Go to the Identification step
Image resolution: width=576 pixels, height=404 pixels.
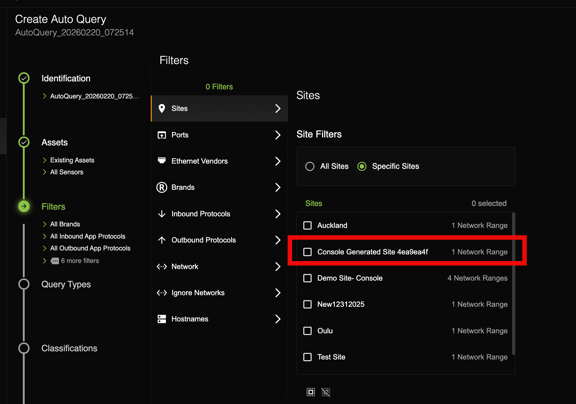pyautogui.click(x=66, y=79)
